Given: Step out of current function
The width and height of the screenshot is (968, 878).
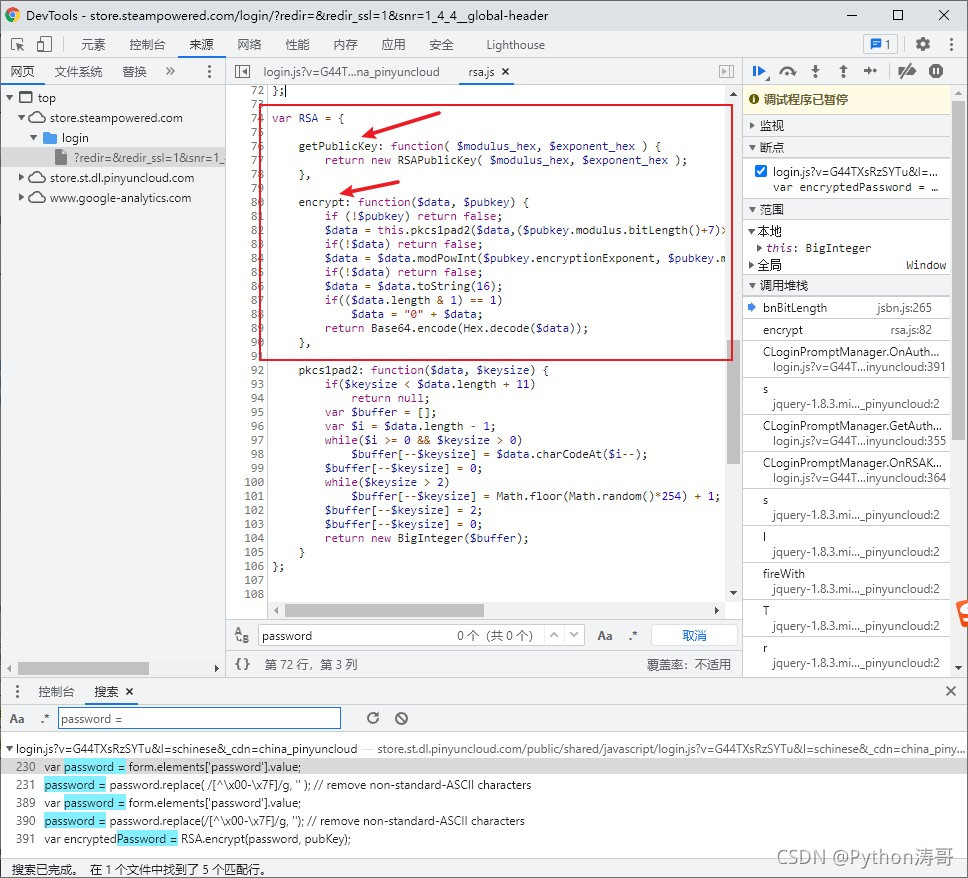Looking at the screenshot, I should (x=843, y=72).
